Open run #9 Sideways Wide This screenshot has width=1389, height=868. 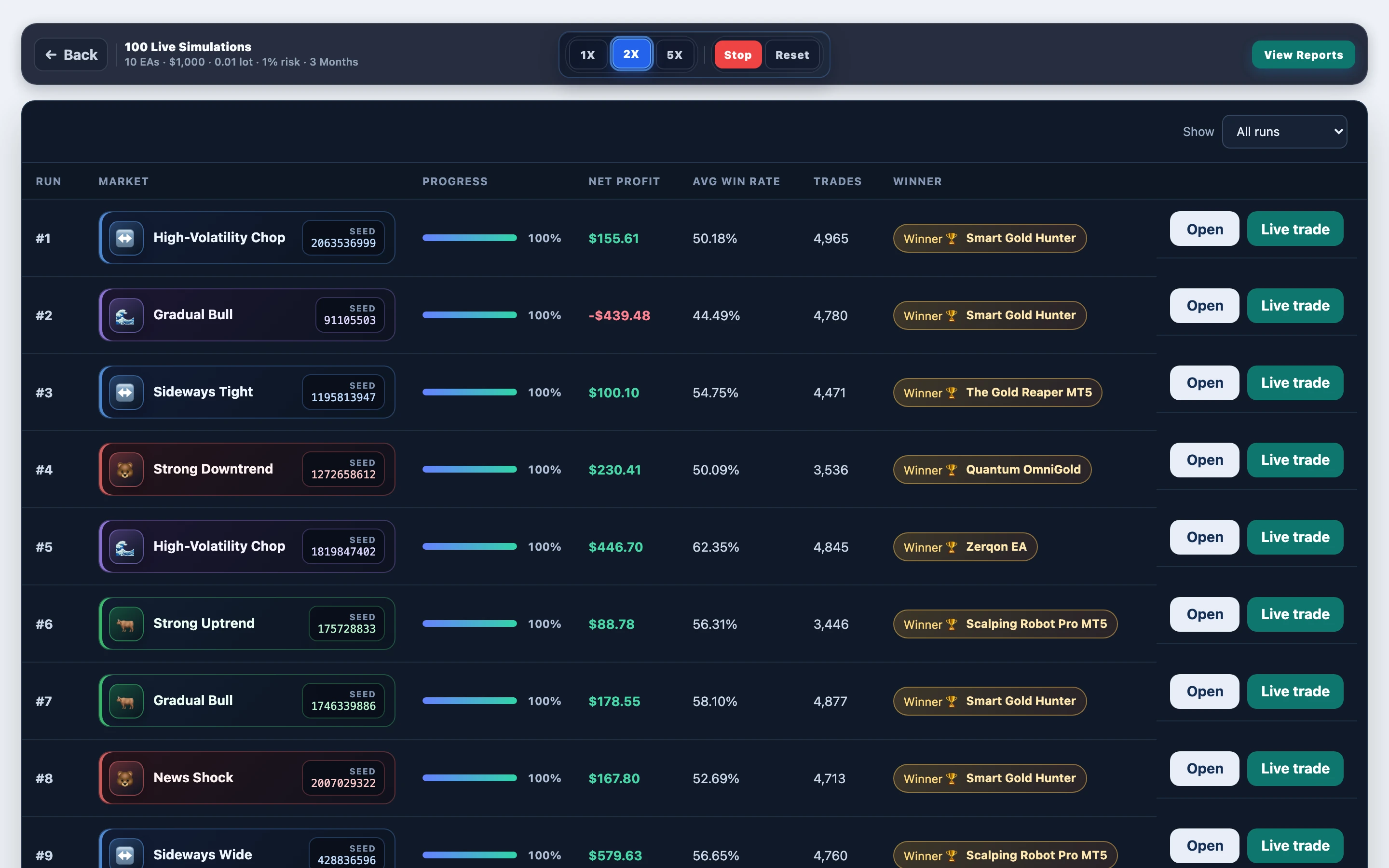[x=1204, y=846]
